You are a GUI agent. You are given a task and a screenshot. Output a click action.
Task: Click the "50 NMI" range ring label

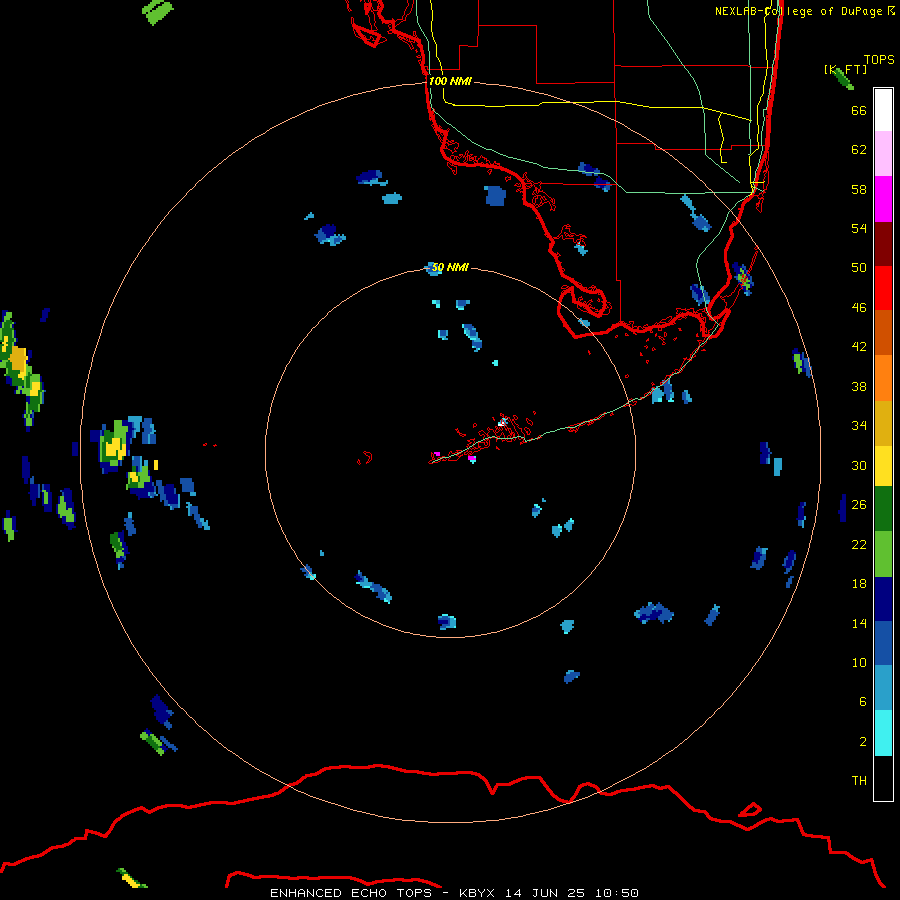pyautogui.click(x=450, y=267)
